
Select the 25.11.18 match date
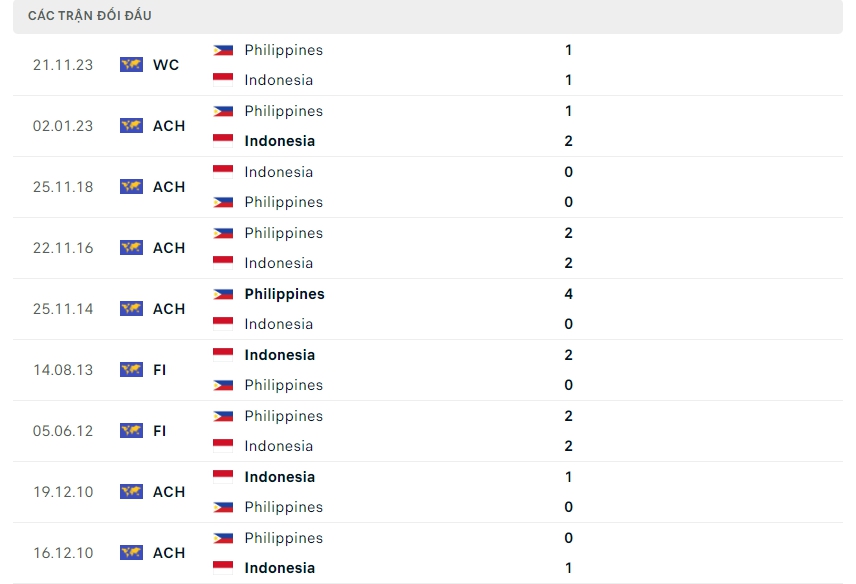point(63,187)
